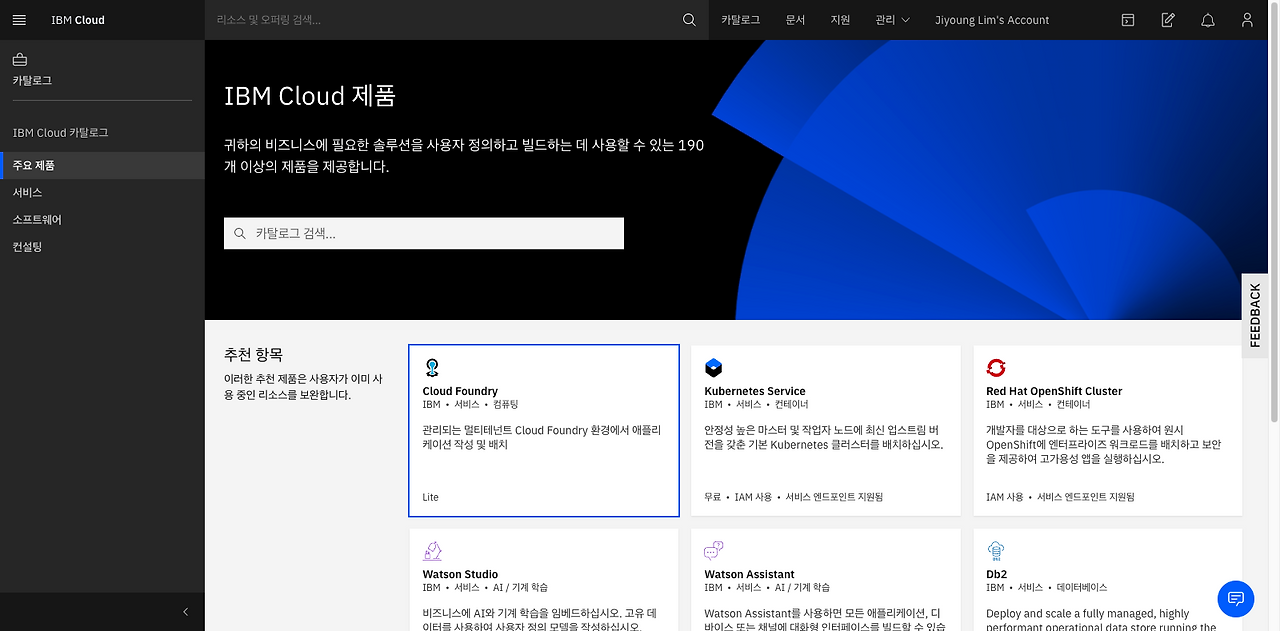1280x631 pixels.
Task: Open the Watson Assistant card title
Action: click(749, 574)
